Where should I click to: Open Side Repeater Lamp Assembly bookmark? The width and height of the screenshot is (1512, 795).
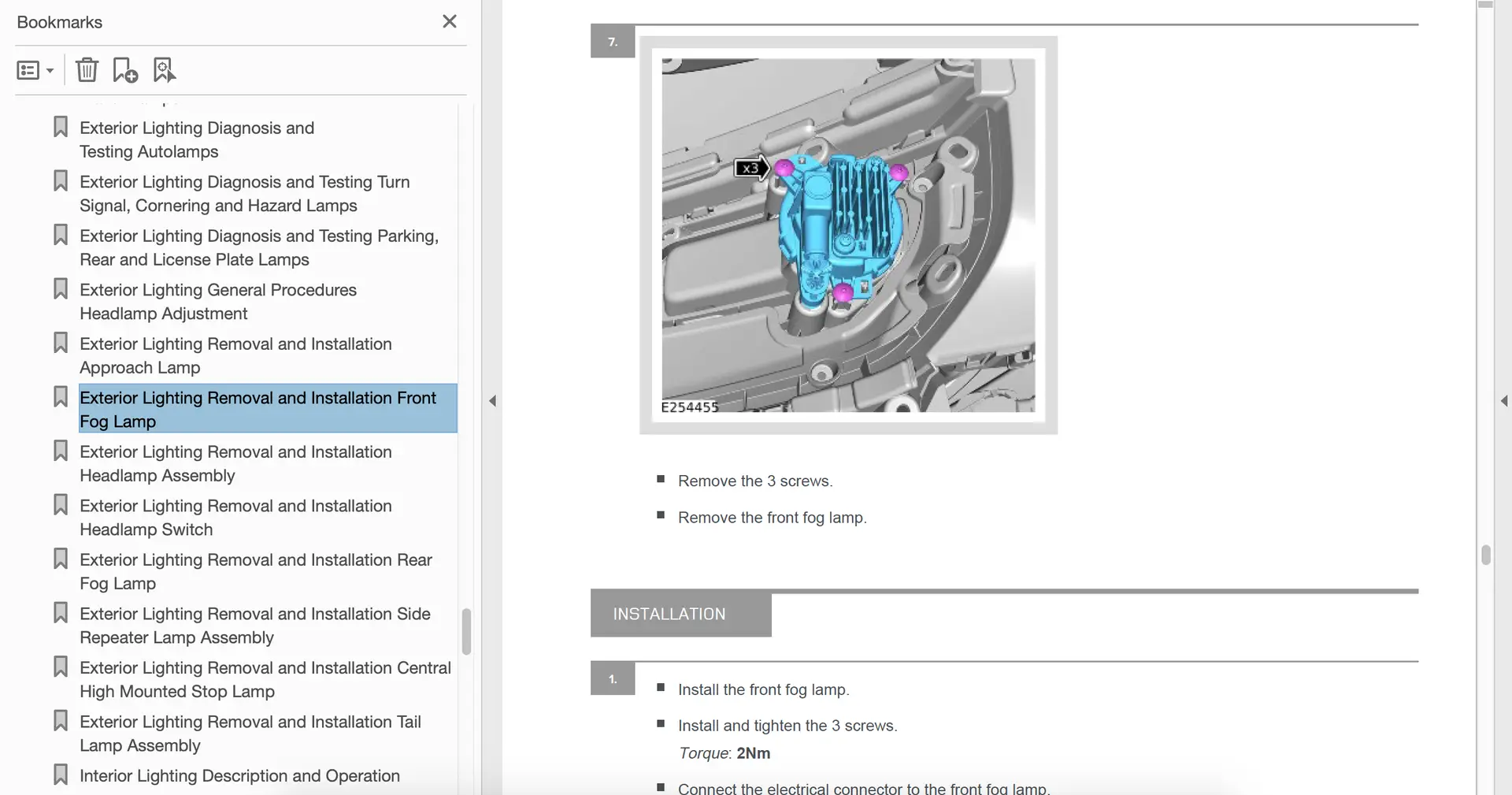255,626
